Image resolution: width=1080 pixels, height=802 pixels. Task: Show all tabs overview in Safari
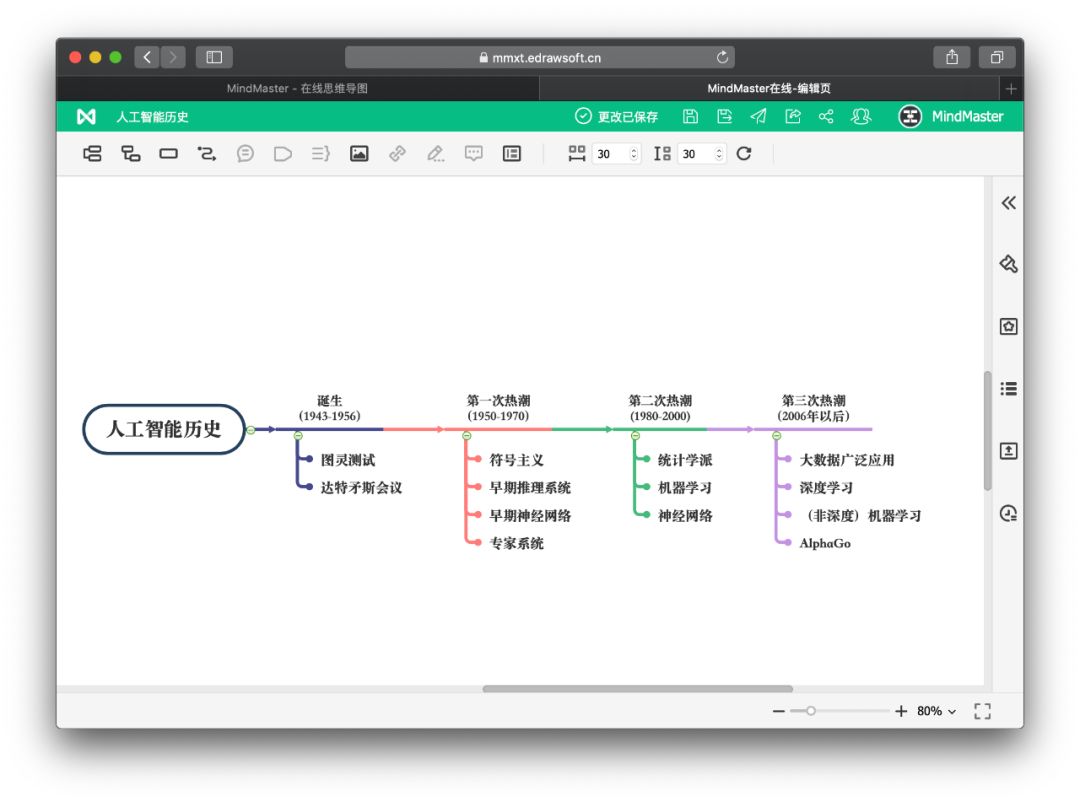(x=997, y=57)
